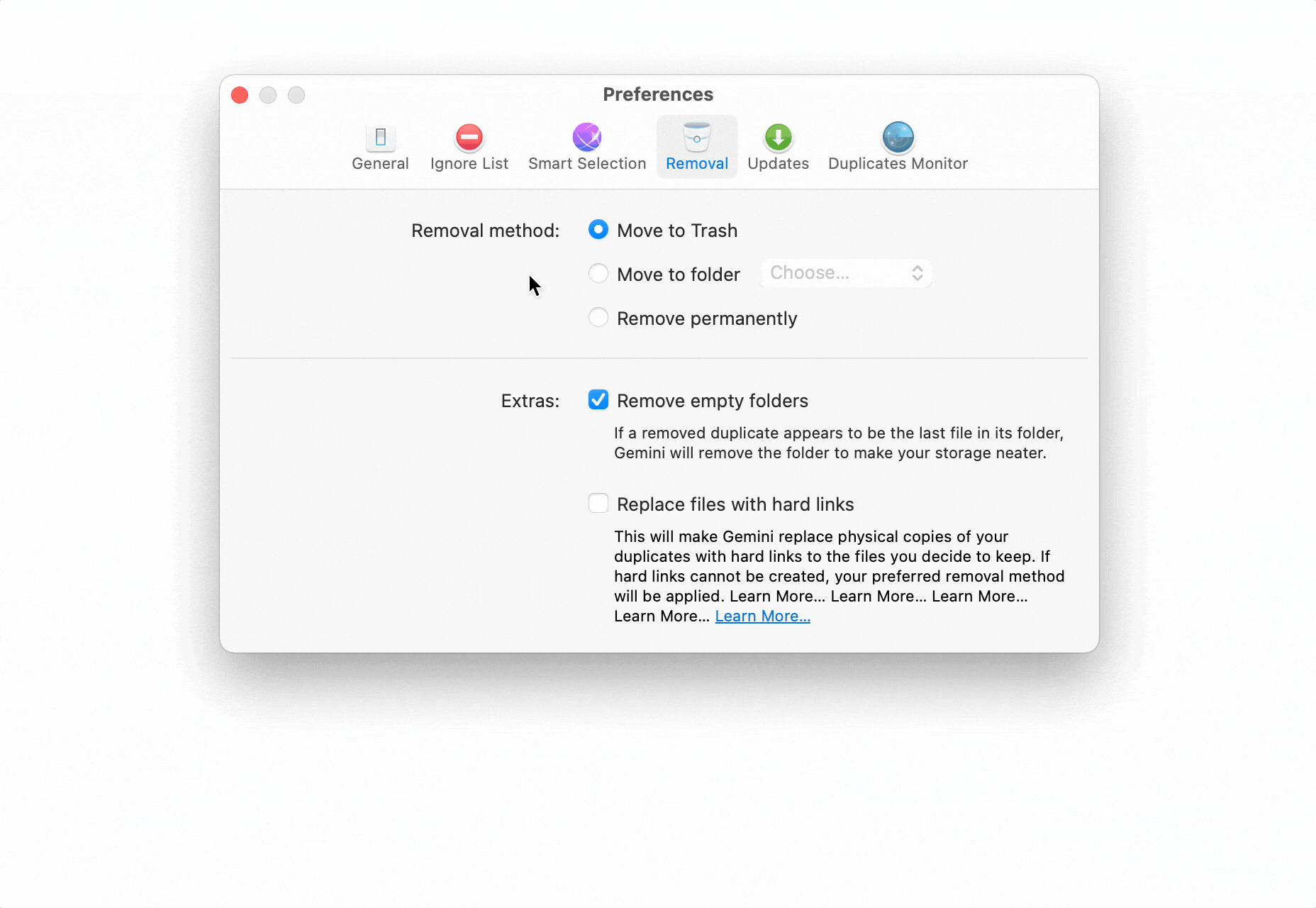The image size is (1316, 908).
Task: Switch to the Smart Selection tab label
Action: click(x=587, y=164)
